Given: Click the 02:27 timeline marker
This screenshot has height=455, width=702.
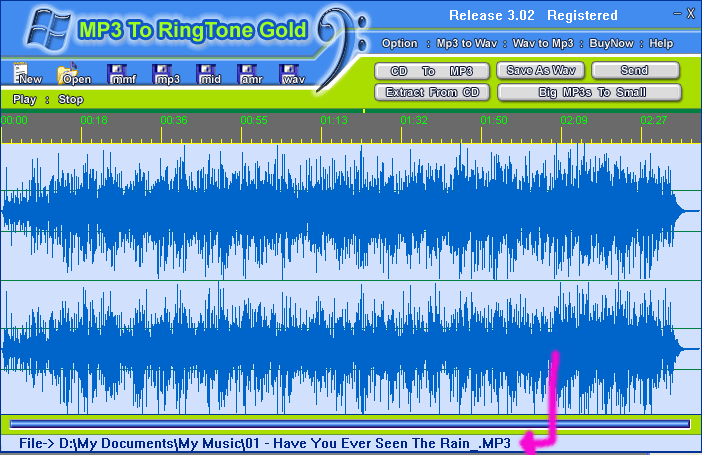Looking at the screenshot, I should 654,120.
